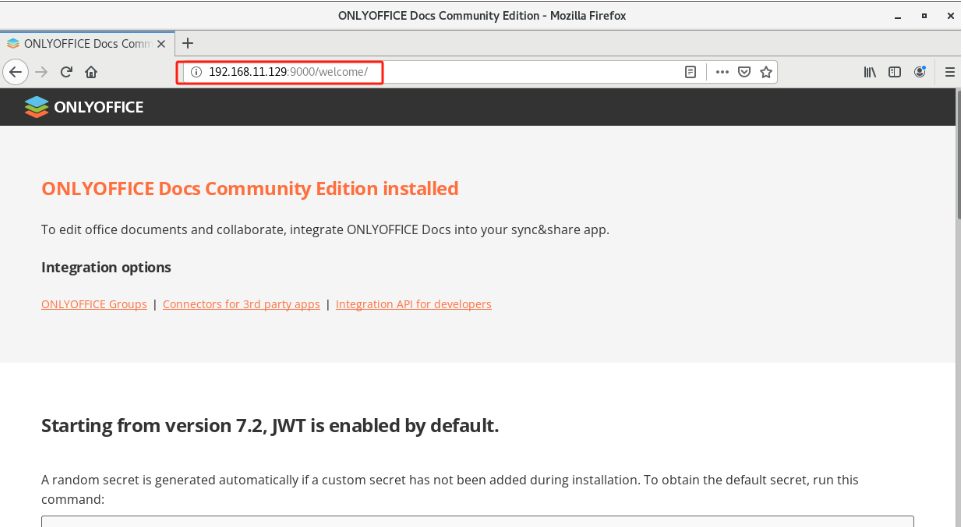Open Connectors for 3rd party apps link

click(241, 304)
